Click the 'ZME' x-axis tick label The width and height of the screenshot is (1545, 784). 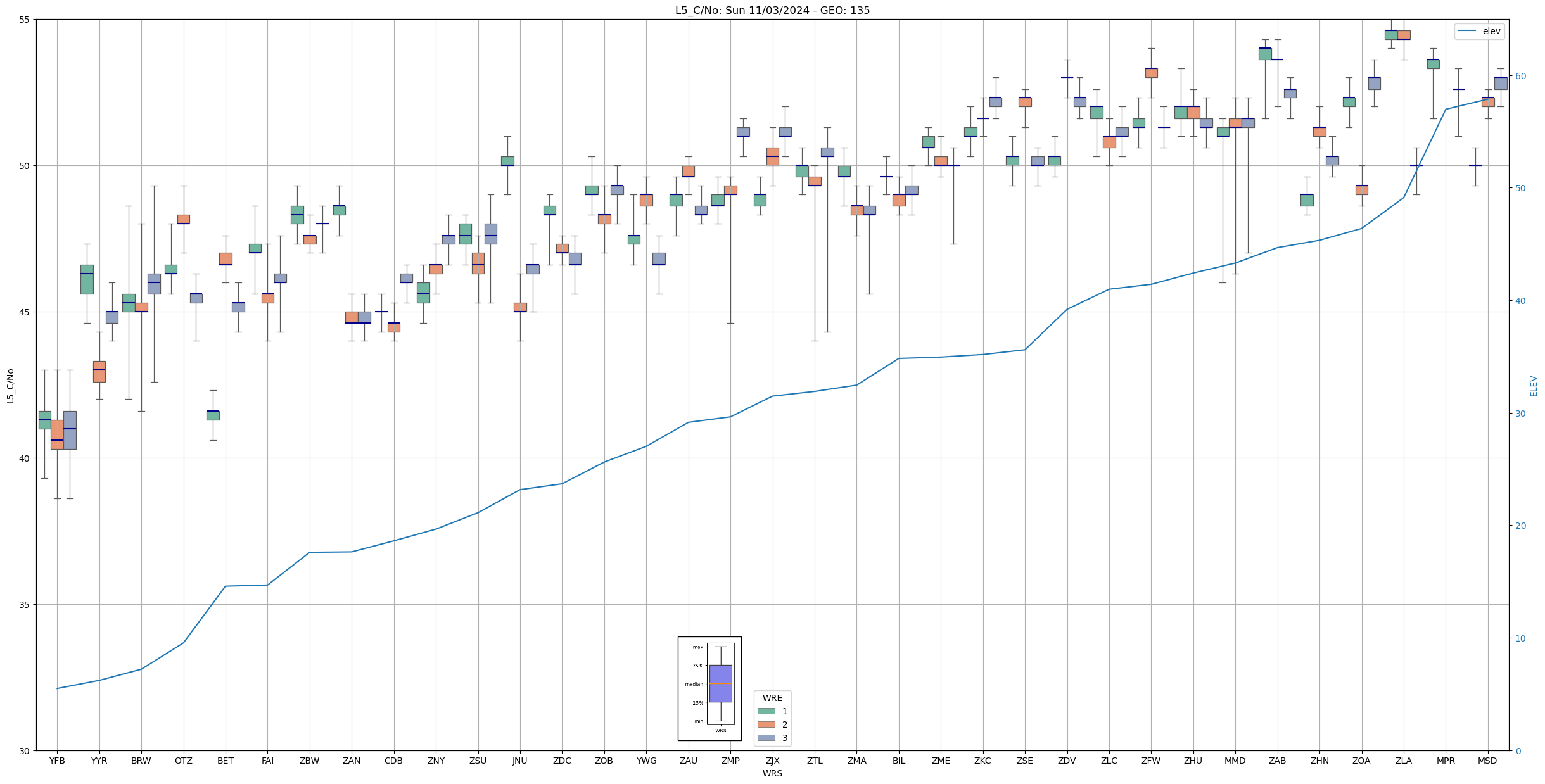[x=941, y=761]
